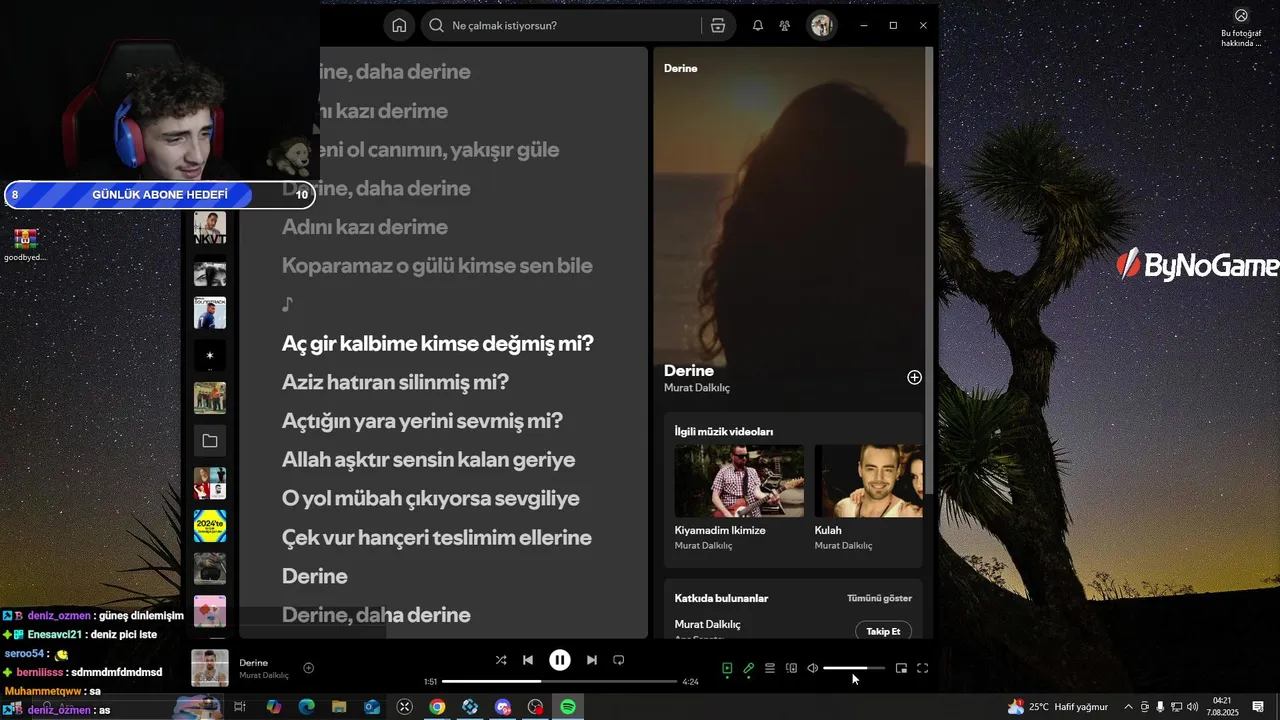Toggle repeat mode

click(x=618, y=660)
